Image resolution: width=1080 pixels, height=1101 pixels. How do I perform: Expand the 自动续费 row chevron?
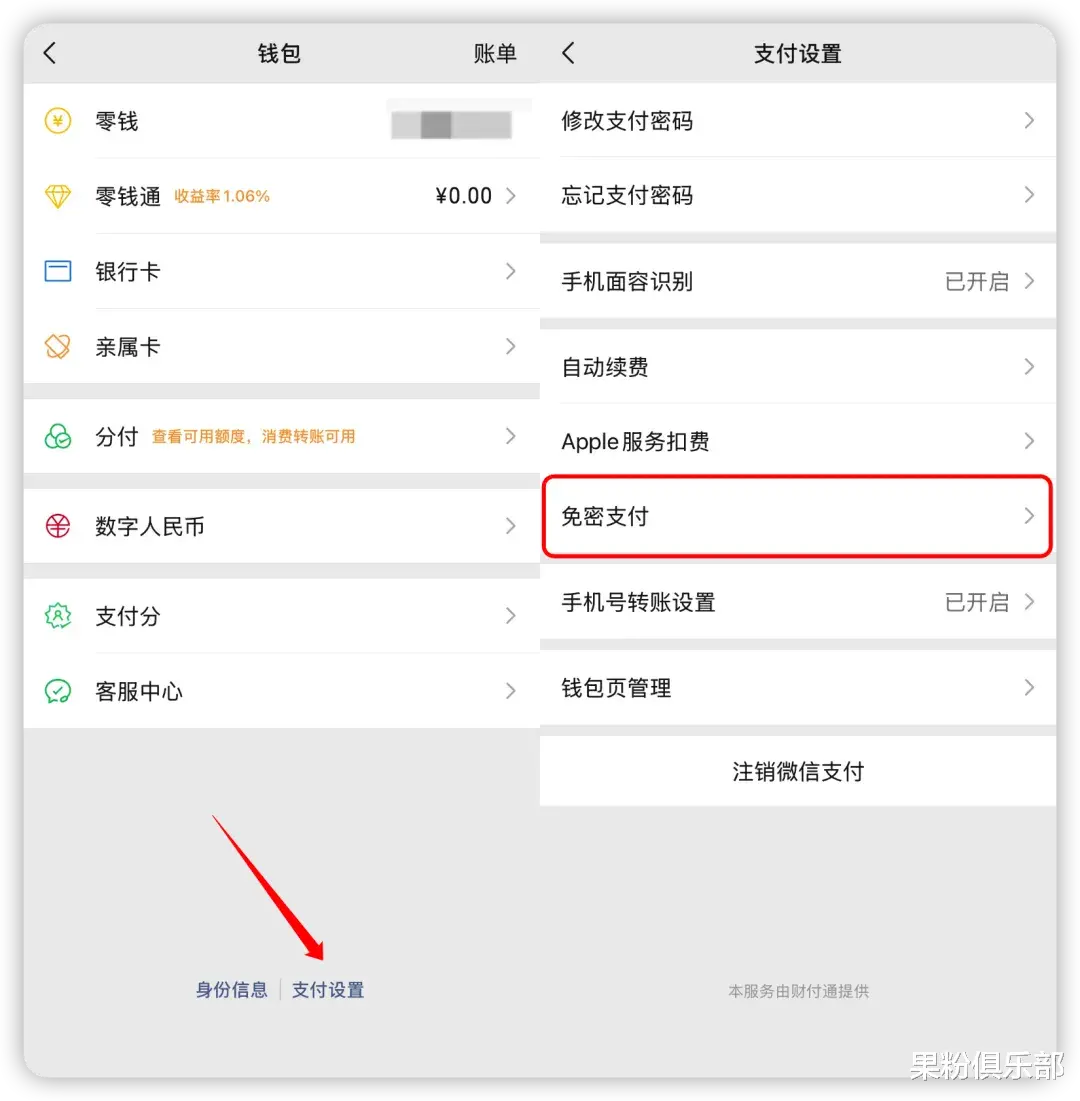(1029, 367)
